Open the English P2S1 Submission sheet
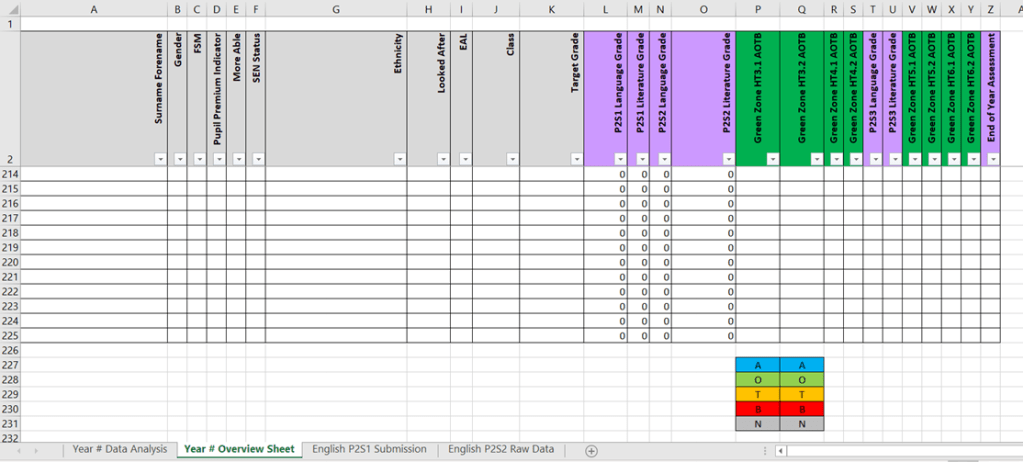 (x=369, y=450)
